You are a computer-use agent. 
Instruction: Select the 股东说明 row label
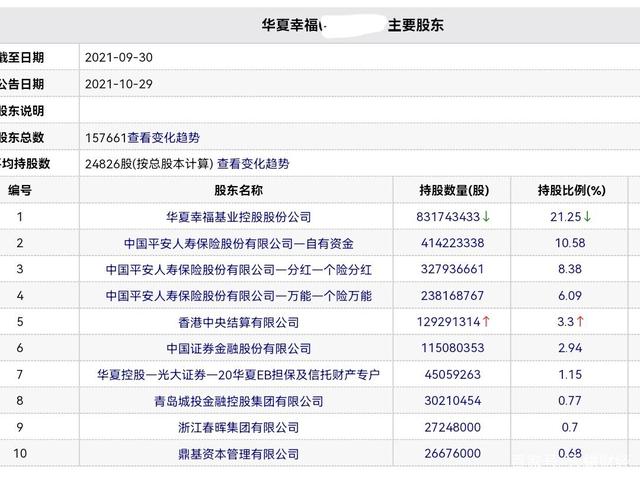pos(21,111)
